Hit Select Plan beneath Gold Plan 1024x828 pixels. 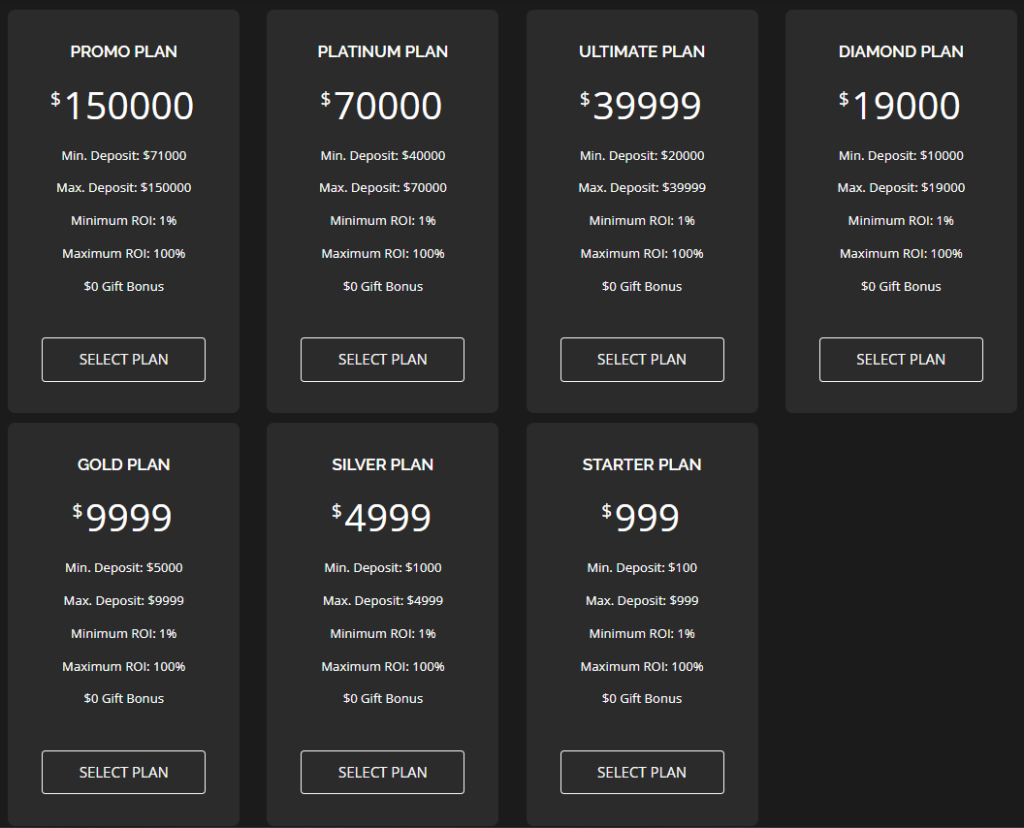coord(123,772)
